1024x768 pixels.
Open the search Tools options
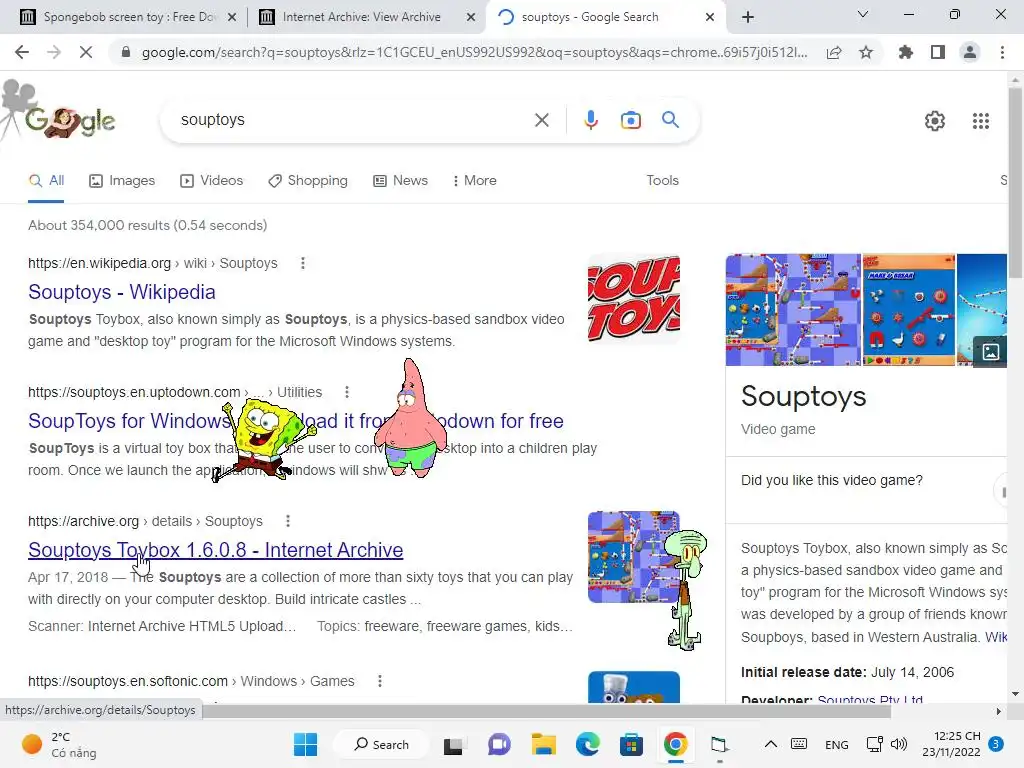click(662, 180)
